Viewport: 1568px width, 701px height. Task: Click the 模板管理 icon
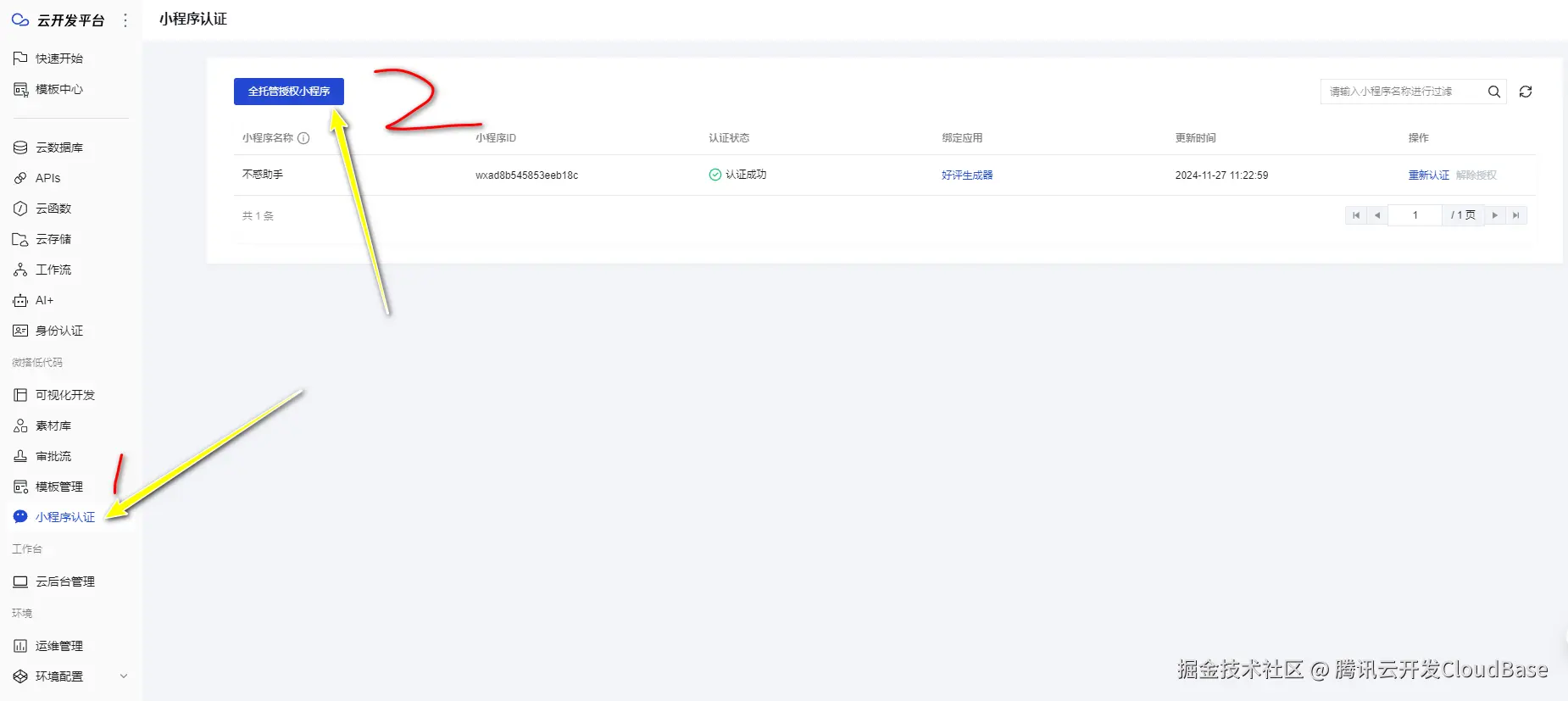20,487
